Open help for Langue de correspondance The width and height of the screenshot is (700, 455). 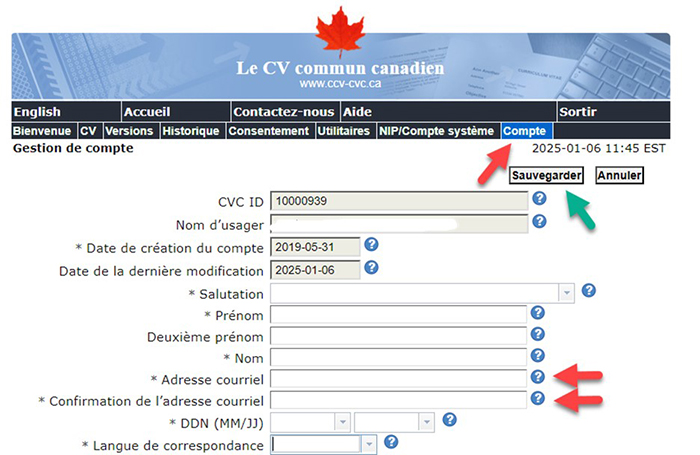(391, 442)
